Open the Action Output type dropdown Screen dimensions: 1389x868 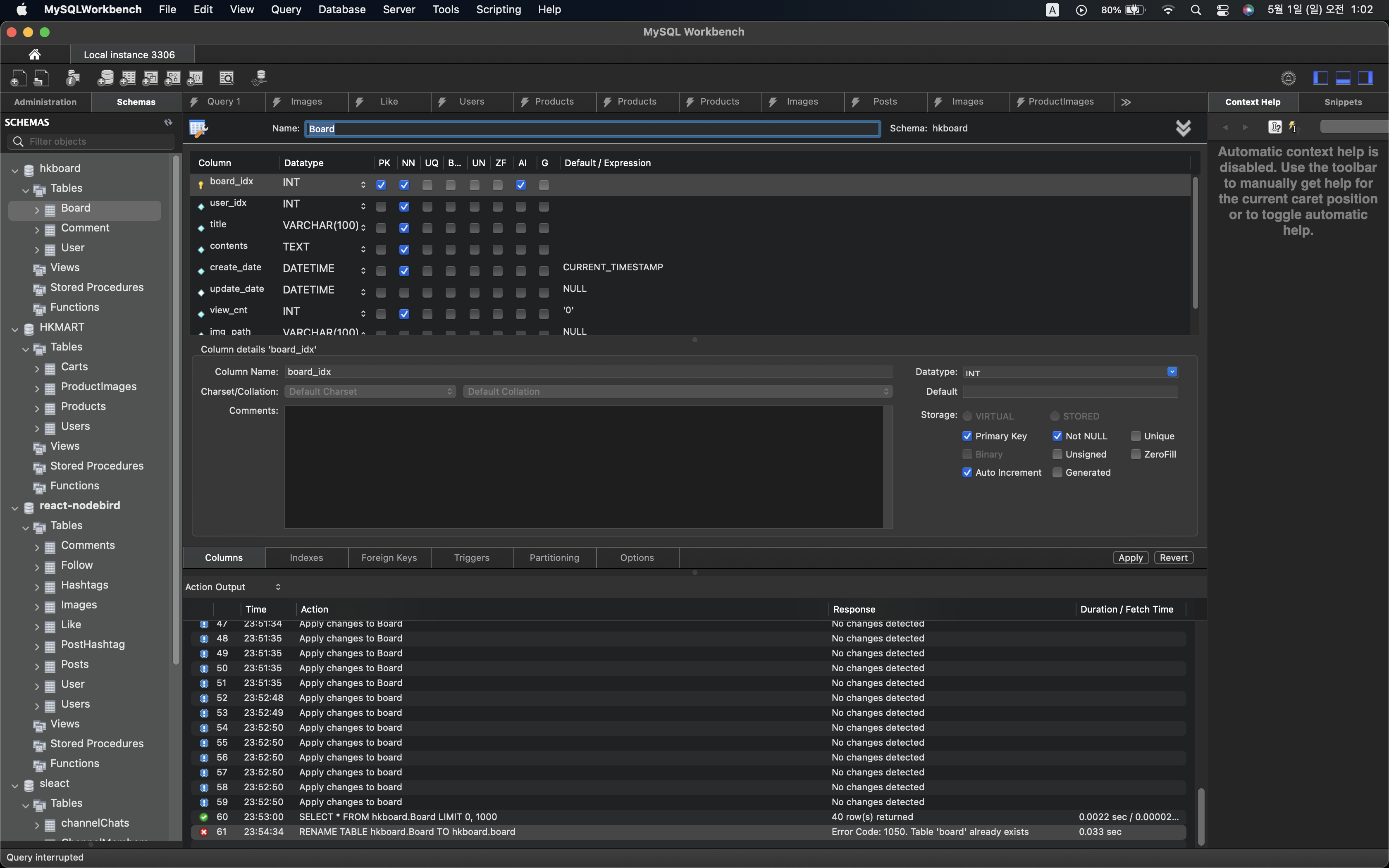click(x=278, y=587)
